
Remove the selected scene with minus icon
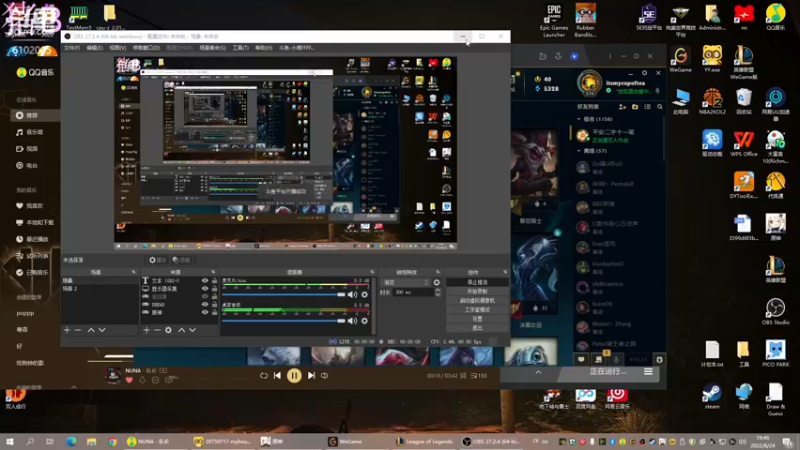click(78, 330)
